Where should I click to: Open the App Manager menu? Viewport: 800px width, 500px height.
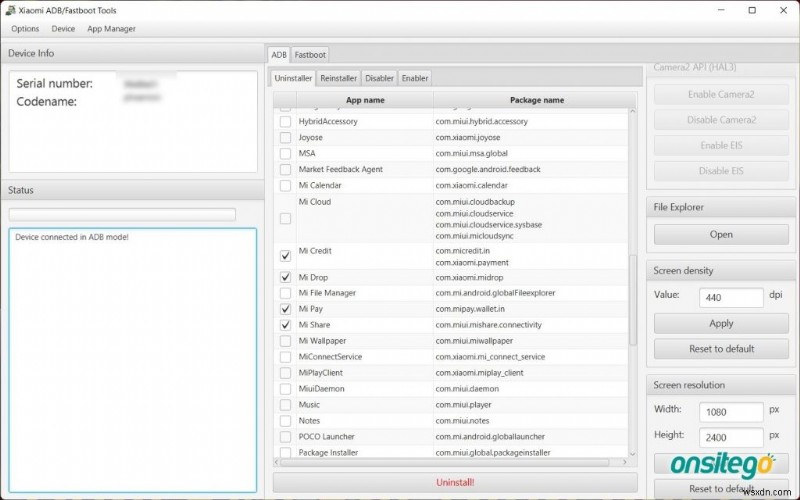(x=111, y=29)
